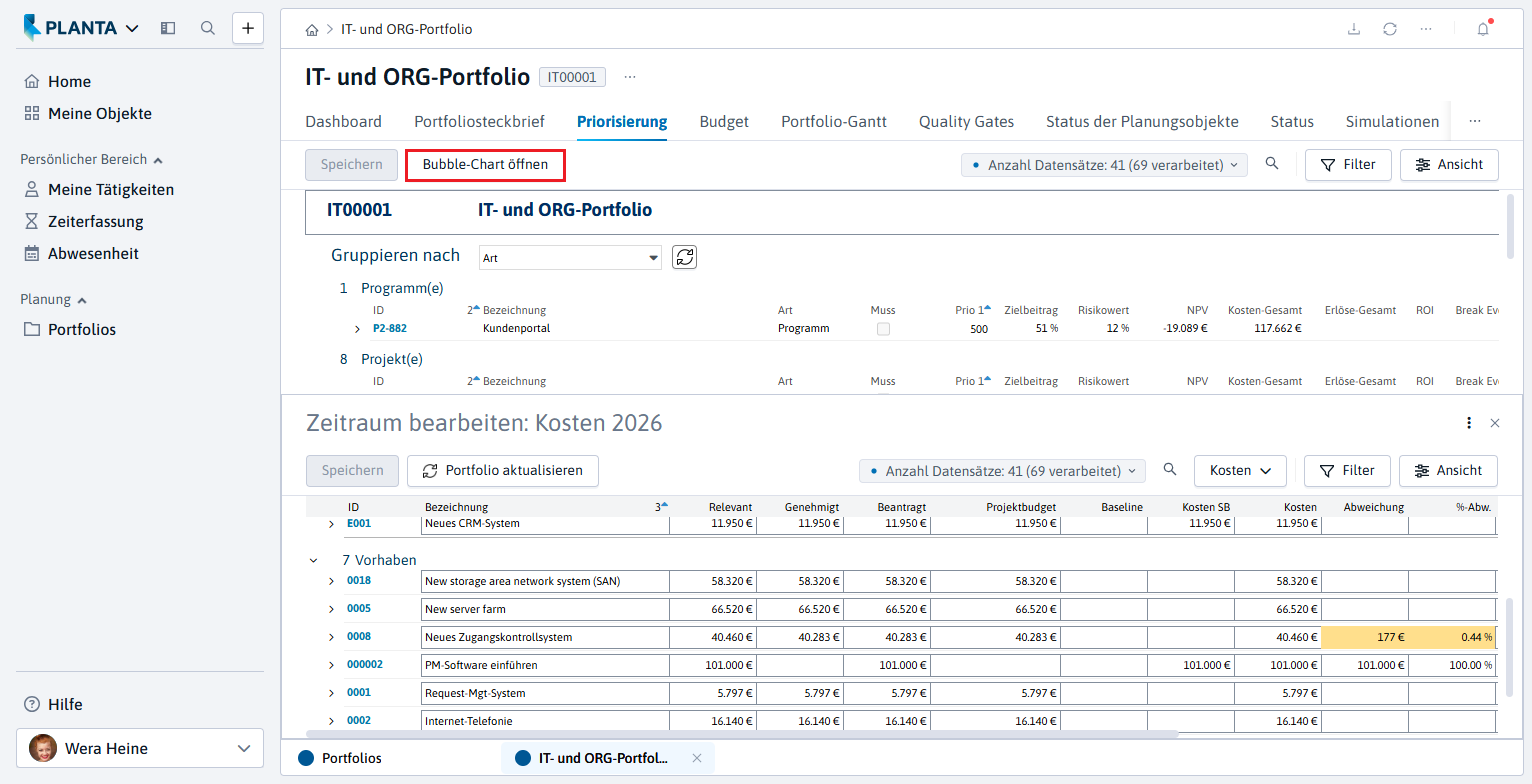Close the Zeitraum bearbeiten panel
The height and width of the screenshot is (784, 1532).
click(1495, 423)
